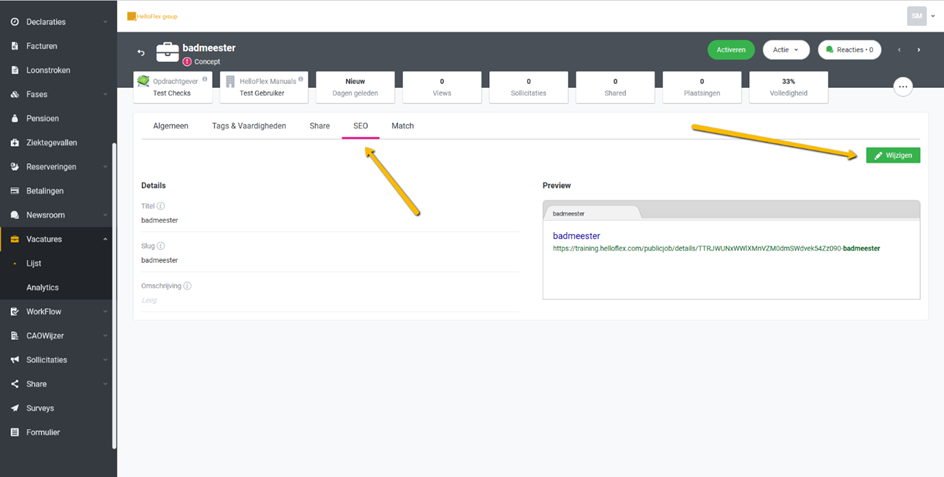Screen dimensions: 944x477
Task: Go to next vacancy with right arrow
Action: click(919, 50)
